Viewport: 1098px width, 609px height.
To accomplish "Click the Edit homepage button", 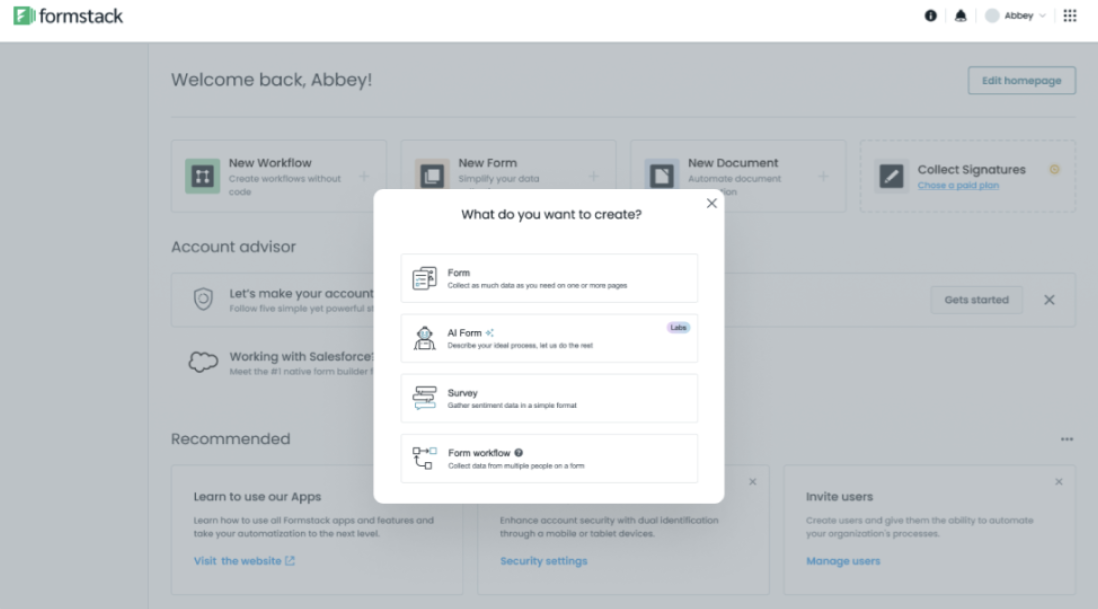I will pyautogui.click(x=1021, y=80).
